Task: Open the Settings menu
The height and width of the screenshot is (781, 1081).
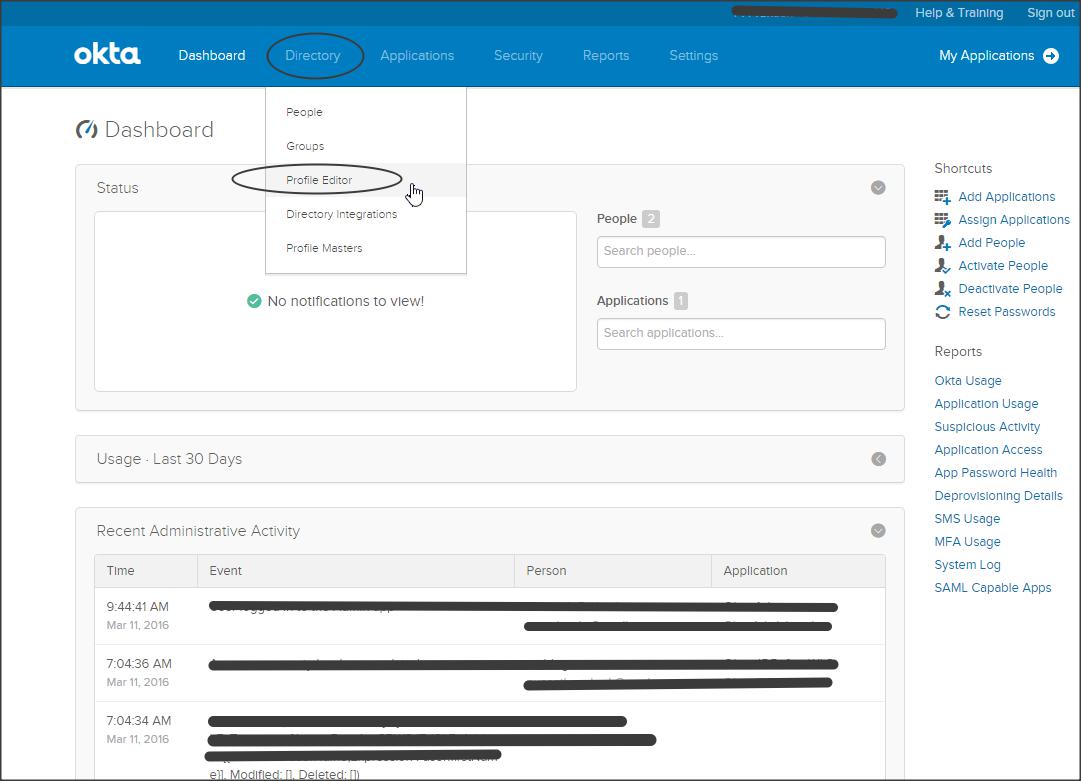Action: [694, 55]
